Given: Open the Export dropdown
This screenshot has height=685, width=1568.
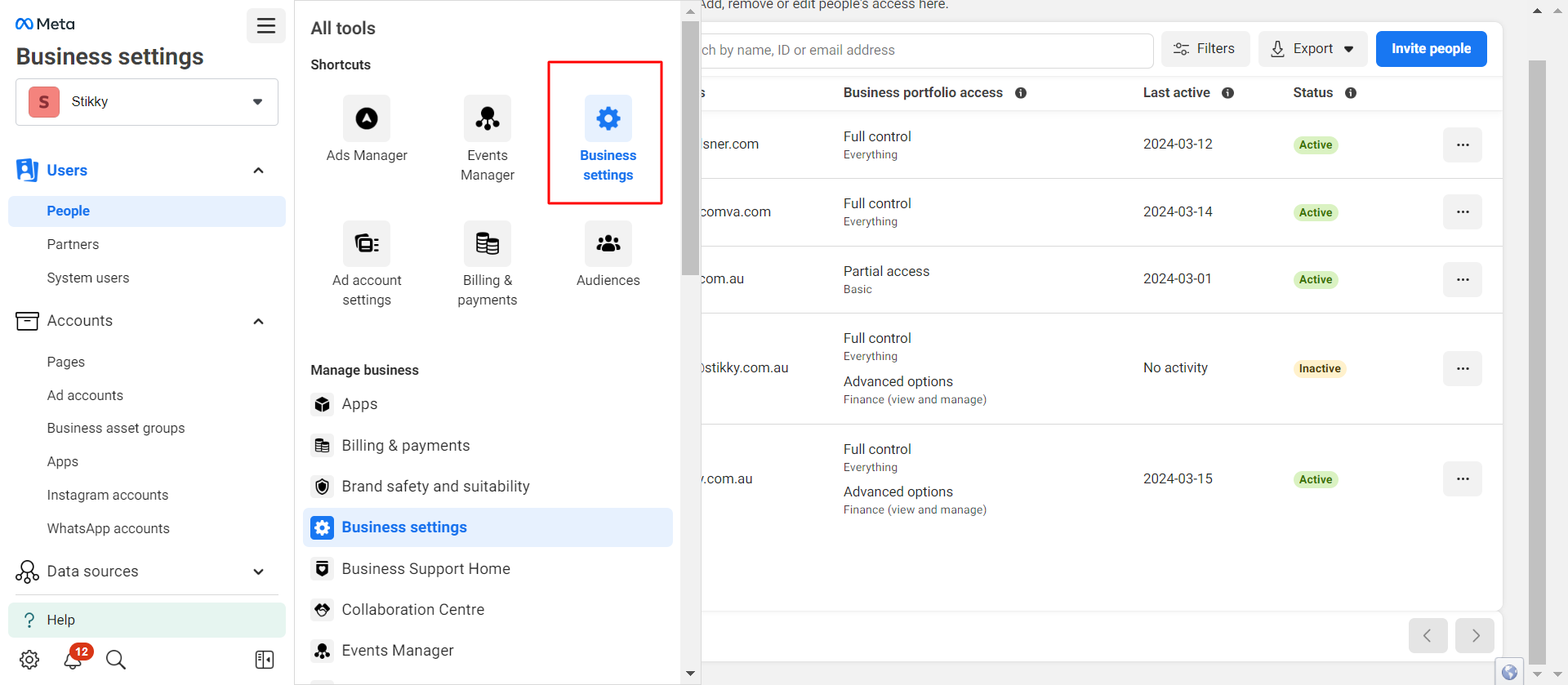Looking at the screenshot, I should click(x=1312, y=49).
